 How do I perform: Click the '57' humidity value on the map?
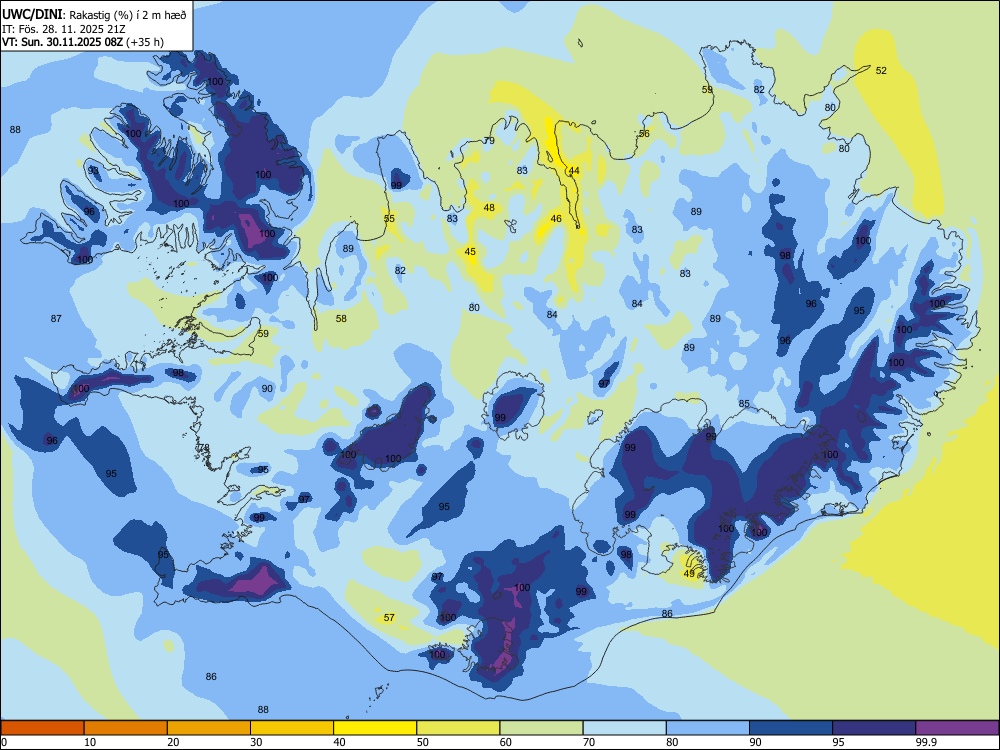coord(389,618)
